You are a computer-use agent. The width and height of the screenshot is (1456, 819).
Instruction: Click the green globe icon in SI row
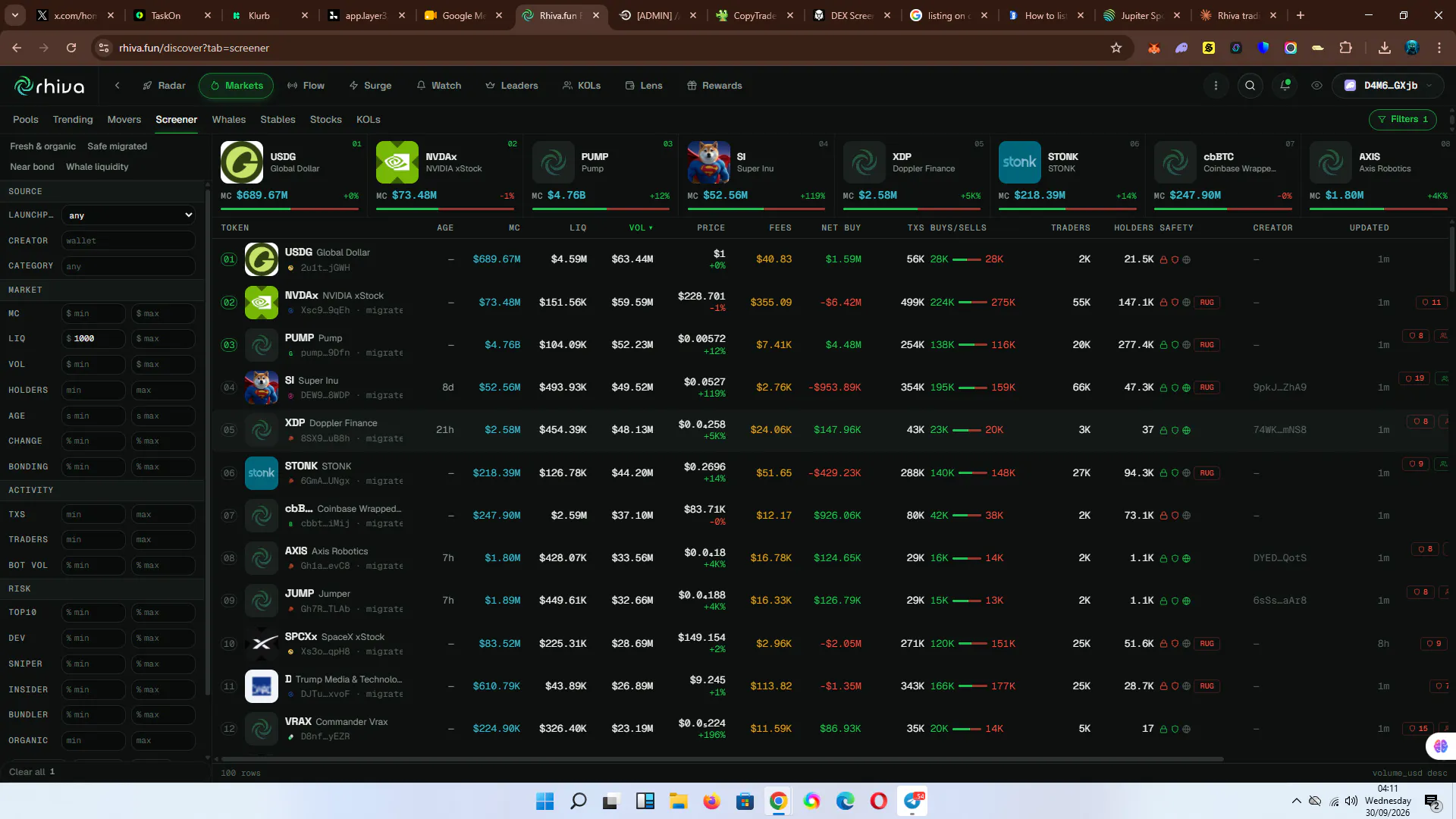pyautogui.click(x=1186, y=388)
